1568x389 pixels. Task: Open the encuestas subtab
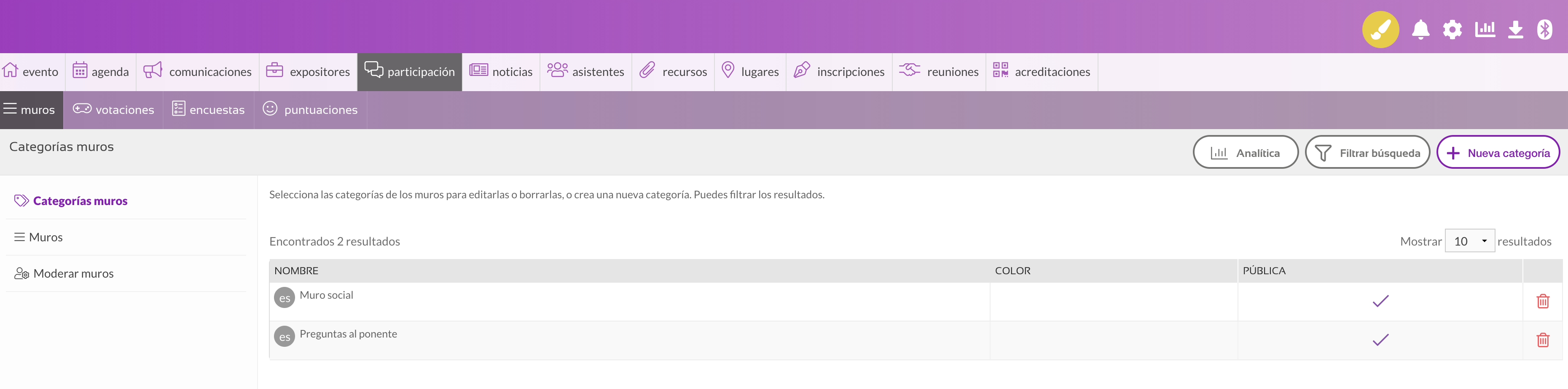(208, 110)
